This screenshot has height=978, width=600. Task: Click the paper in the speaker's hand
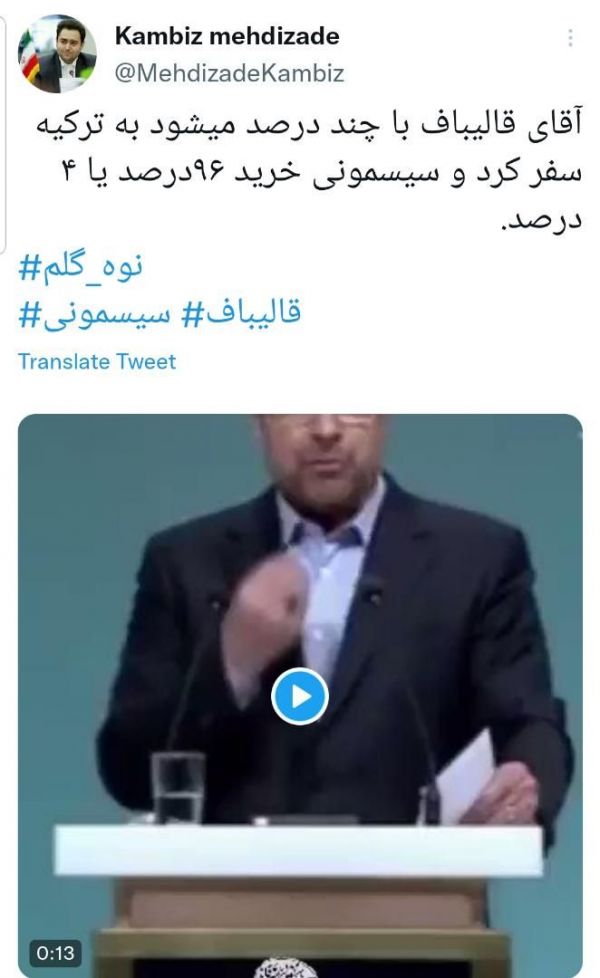coord(467,777)
